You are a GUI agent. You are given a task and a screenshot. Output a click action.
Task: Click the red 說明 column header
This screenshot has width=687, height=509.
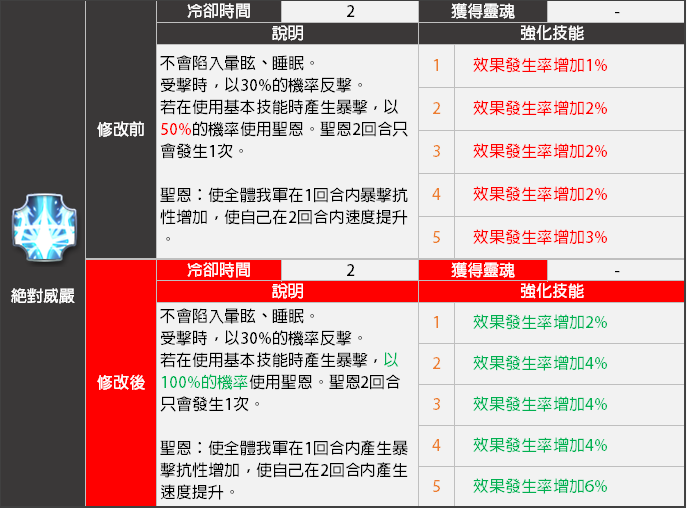(287, 291)
